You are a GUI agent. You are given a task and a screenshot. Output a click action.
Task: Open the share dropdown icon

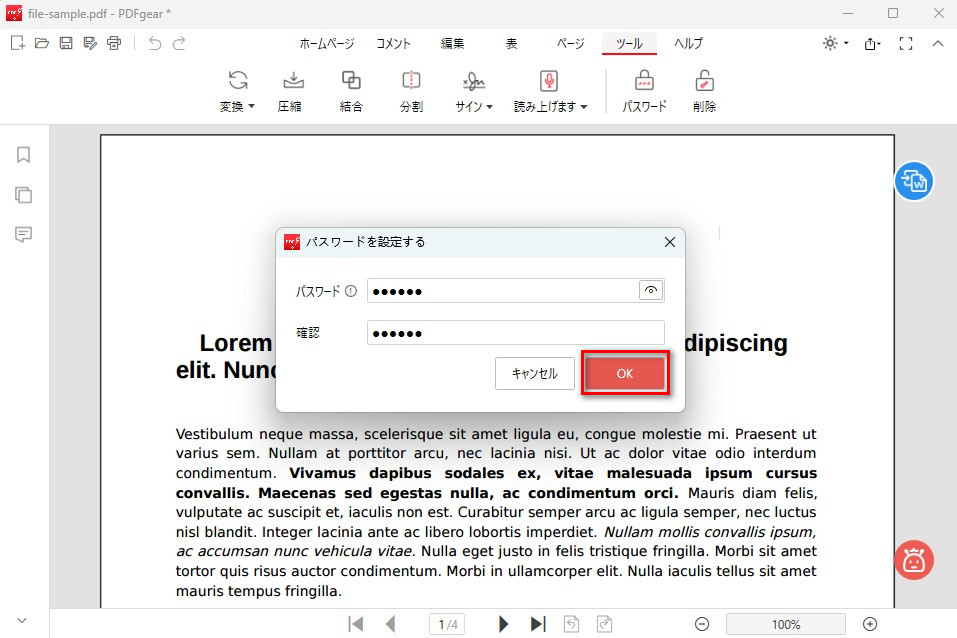(872, 43)
